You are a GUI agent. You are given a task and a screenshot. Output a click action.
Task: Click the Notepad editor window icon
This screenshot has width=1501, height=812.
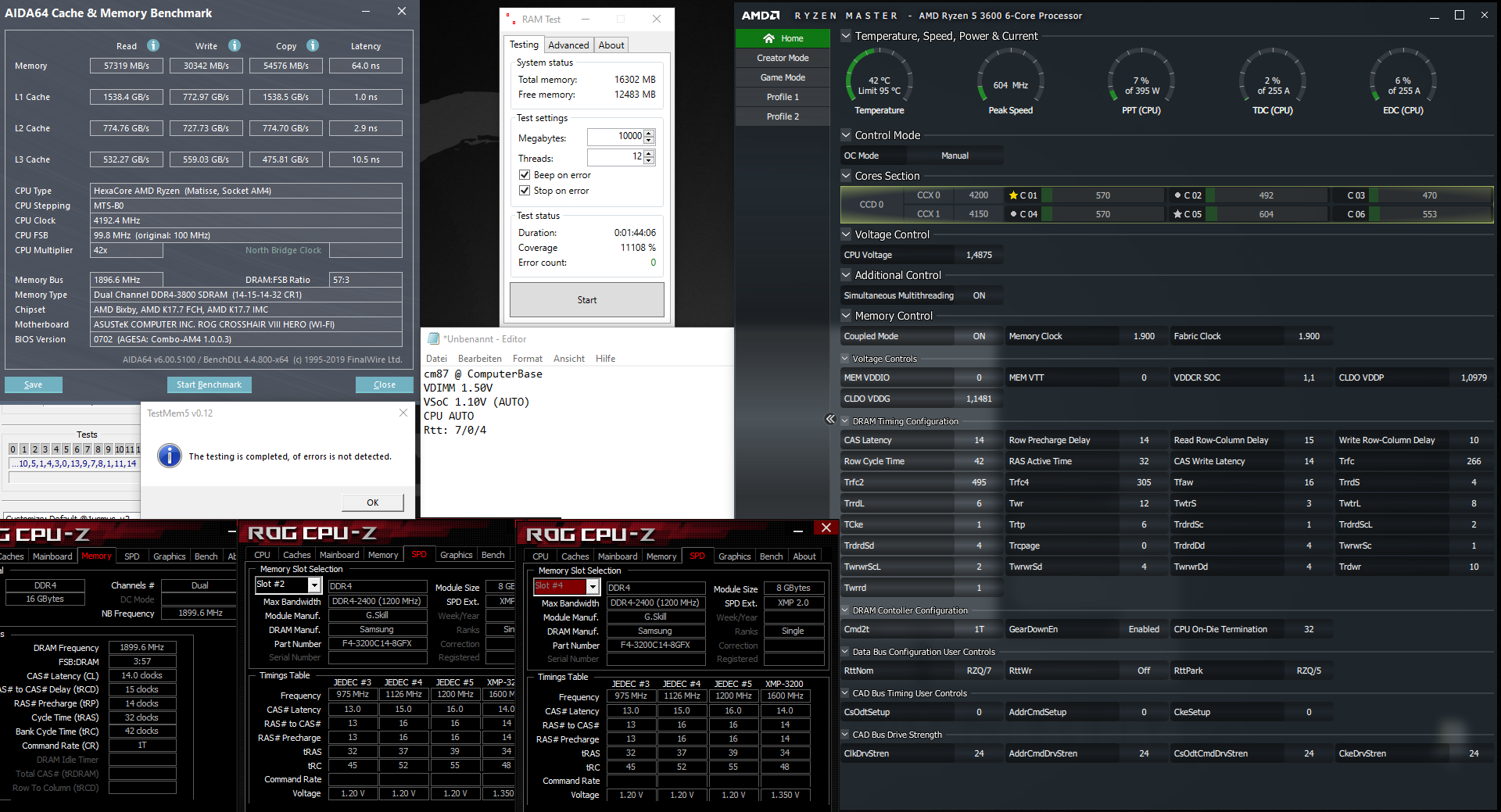[x=433, y=338]
